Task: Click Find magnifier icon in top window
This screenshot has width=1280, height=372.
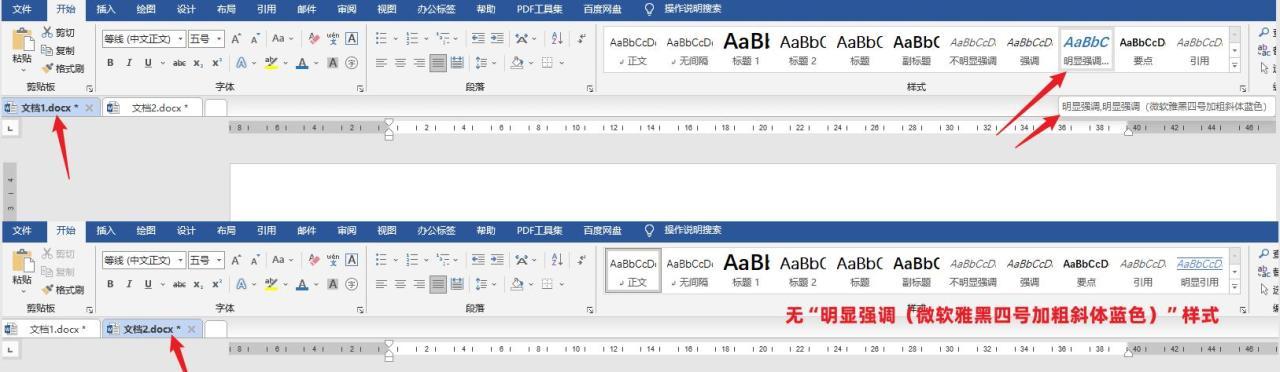Action: click(x=1265, y=33)
